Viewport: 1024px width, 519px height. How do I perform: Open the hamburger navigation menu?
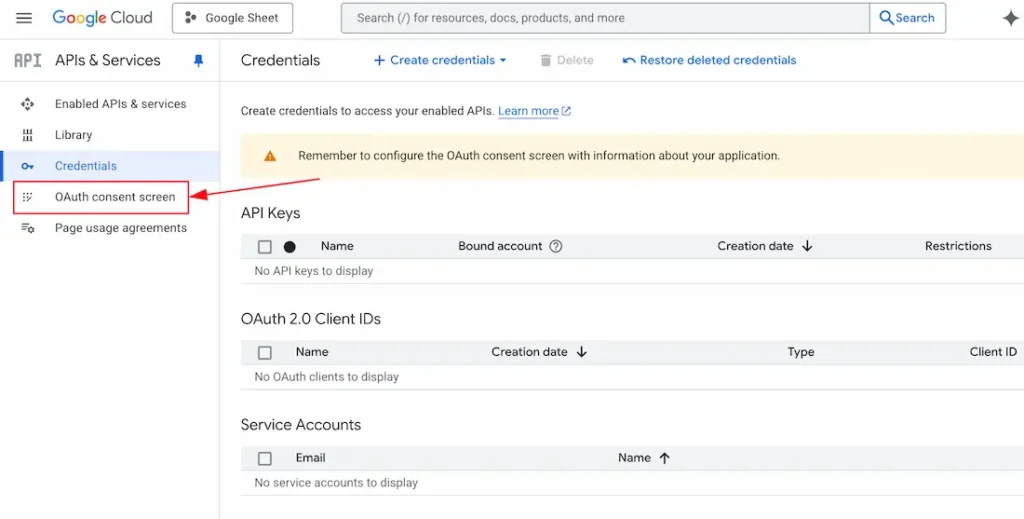(24, 18)
